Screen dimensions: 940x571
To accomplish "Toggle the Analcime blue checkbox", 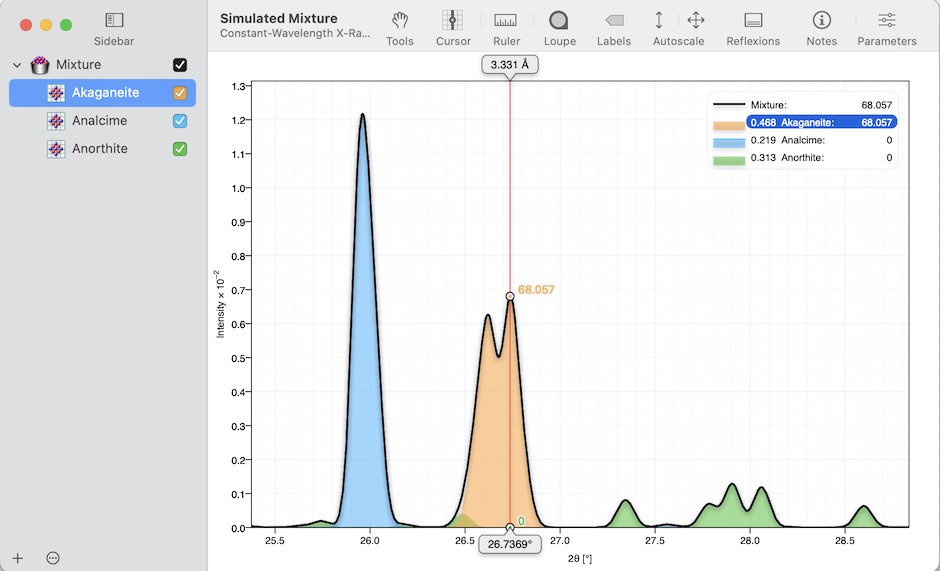I will pos(180,121).
